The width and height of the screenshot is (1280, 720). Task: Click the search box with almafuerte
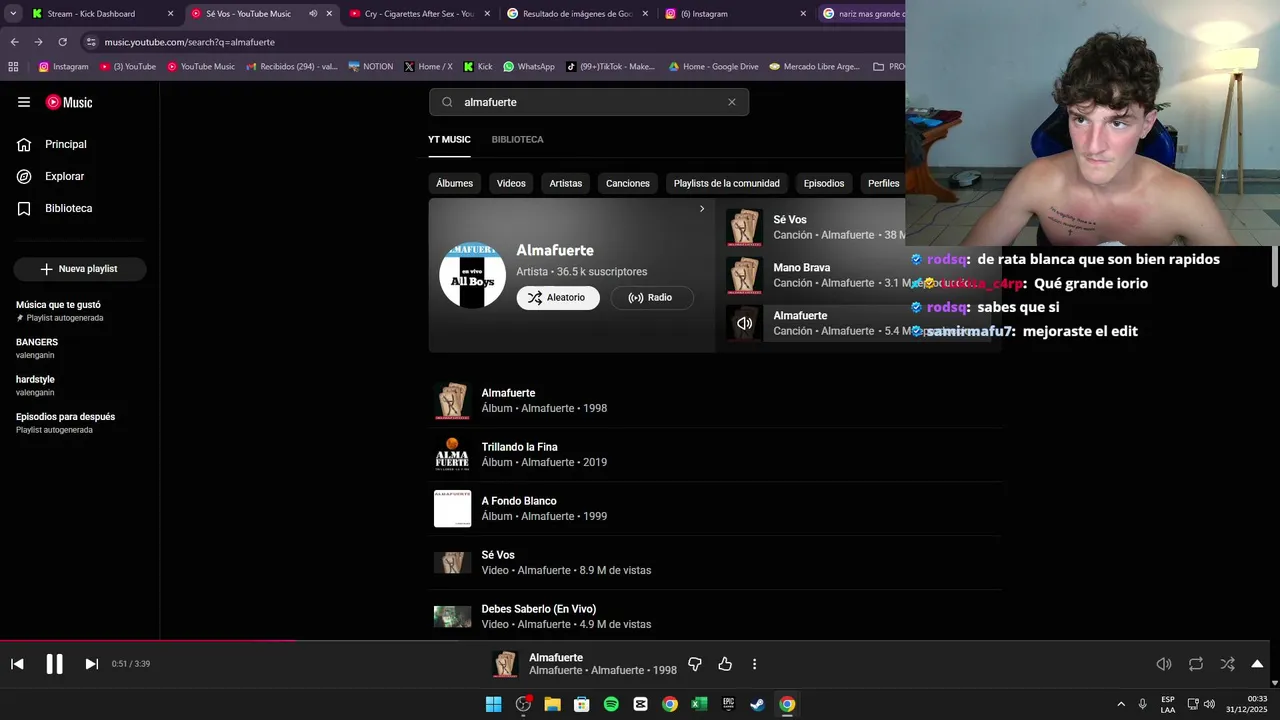590,102
